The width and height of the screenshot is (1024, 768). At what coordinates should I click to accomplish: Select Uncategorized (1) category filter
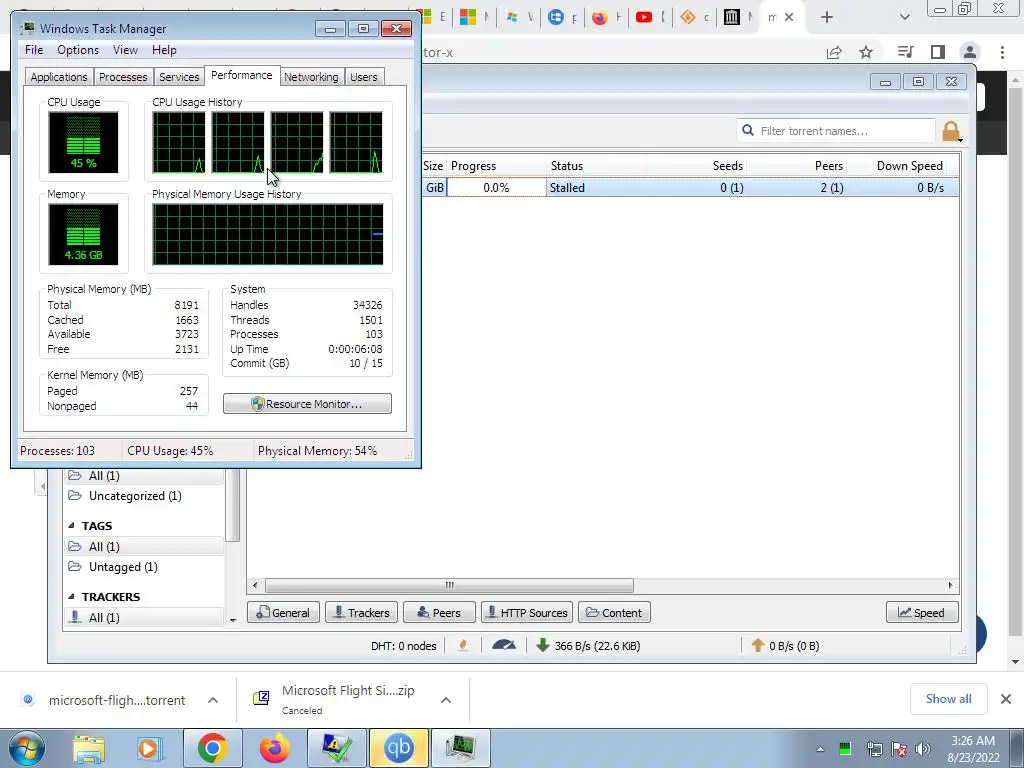[x=135, y=496]
